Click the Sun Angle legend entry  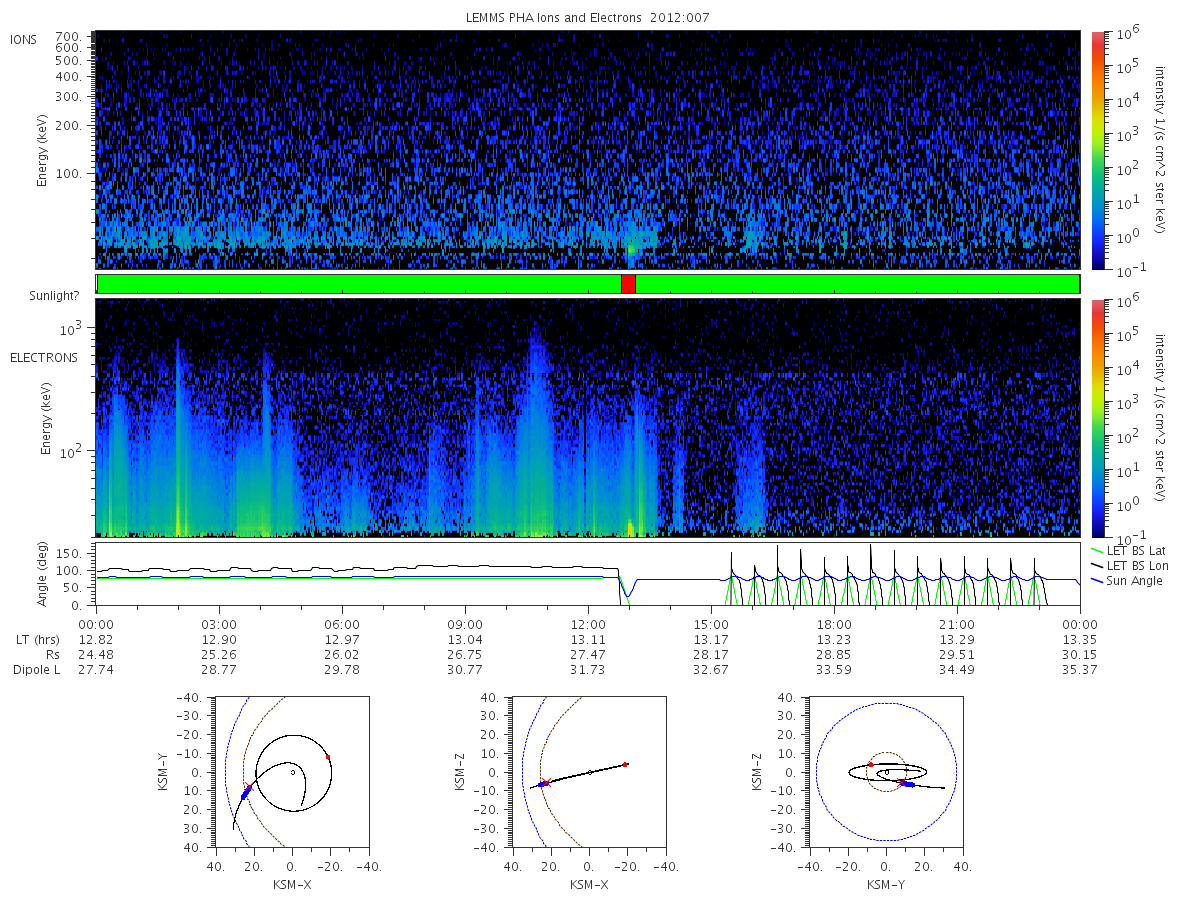coord(1126,581)
